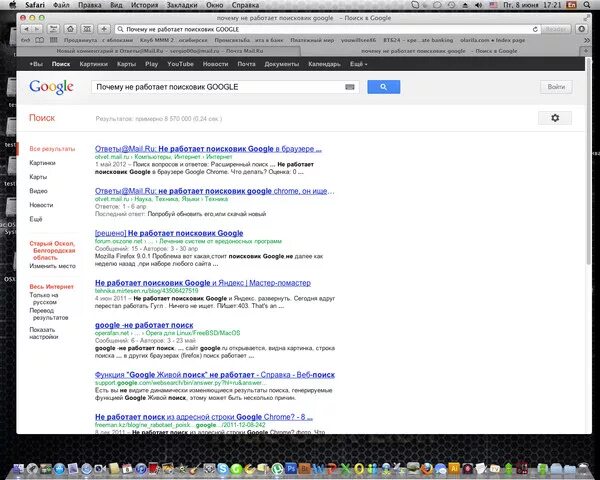Open Time Machine icon in menu bar
Image resolution: width=600 pixels, height=480 pixels.
[452, 5]
